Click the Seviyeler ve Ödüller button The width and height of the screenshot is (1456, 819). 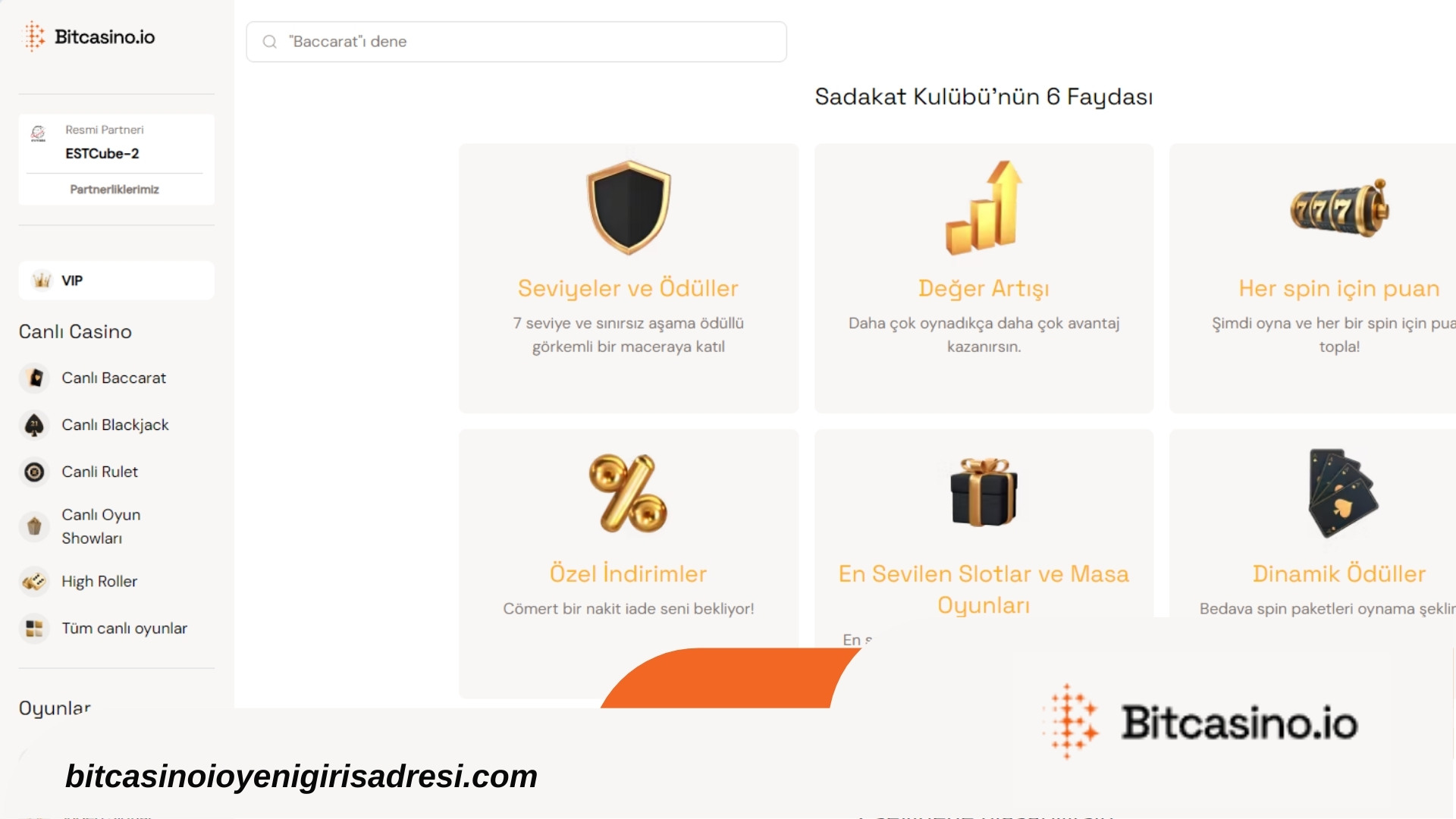click(627, 288)
